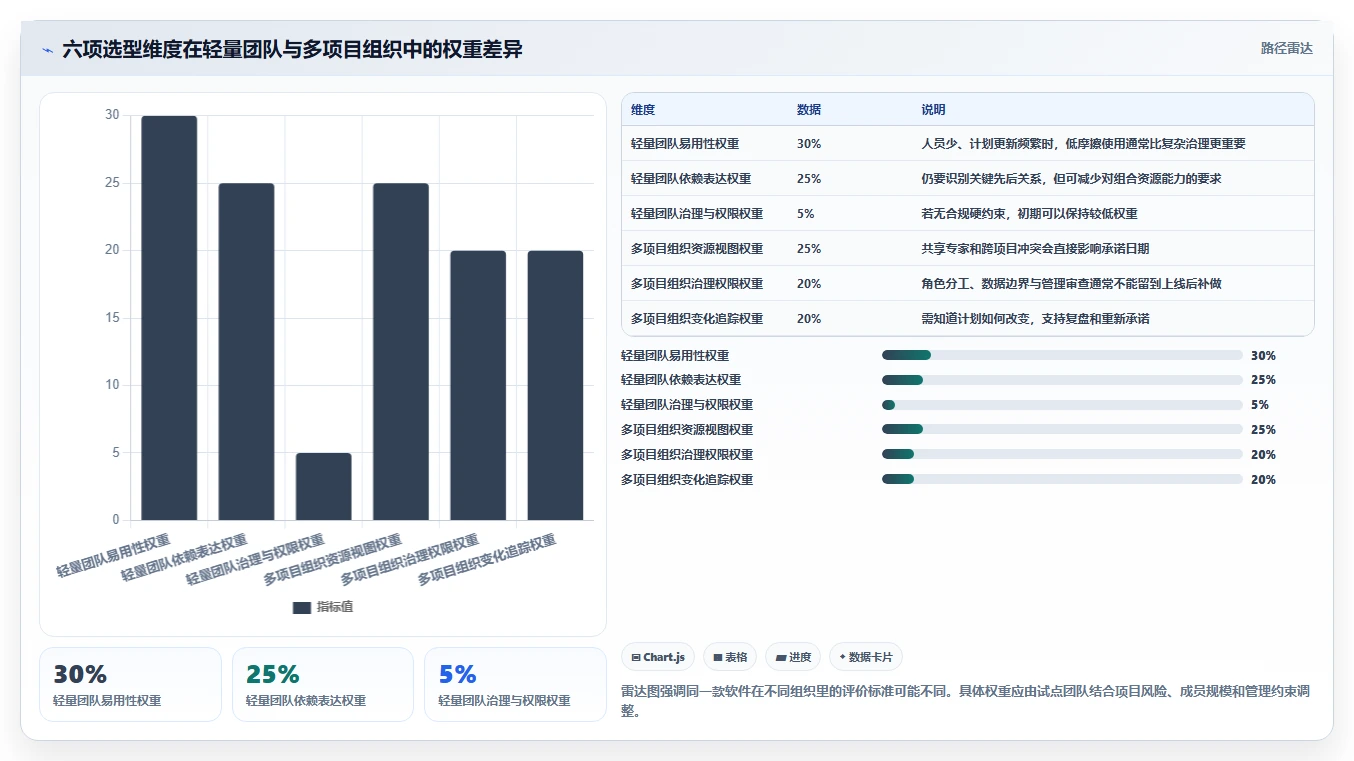
Task: Click the y-axis tick label 15
Action: click(112, 318)
